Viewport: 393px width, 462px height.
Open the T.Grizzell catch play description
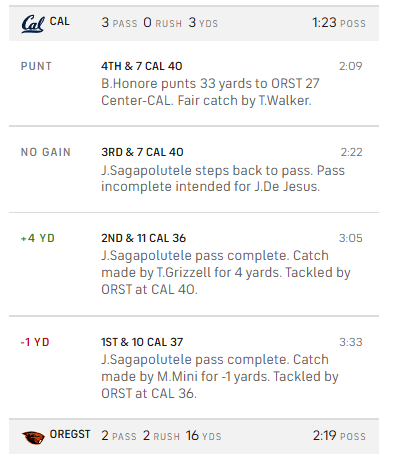(x=226, y=272)
